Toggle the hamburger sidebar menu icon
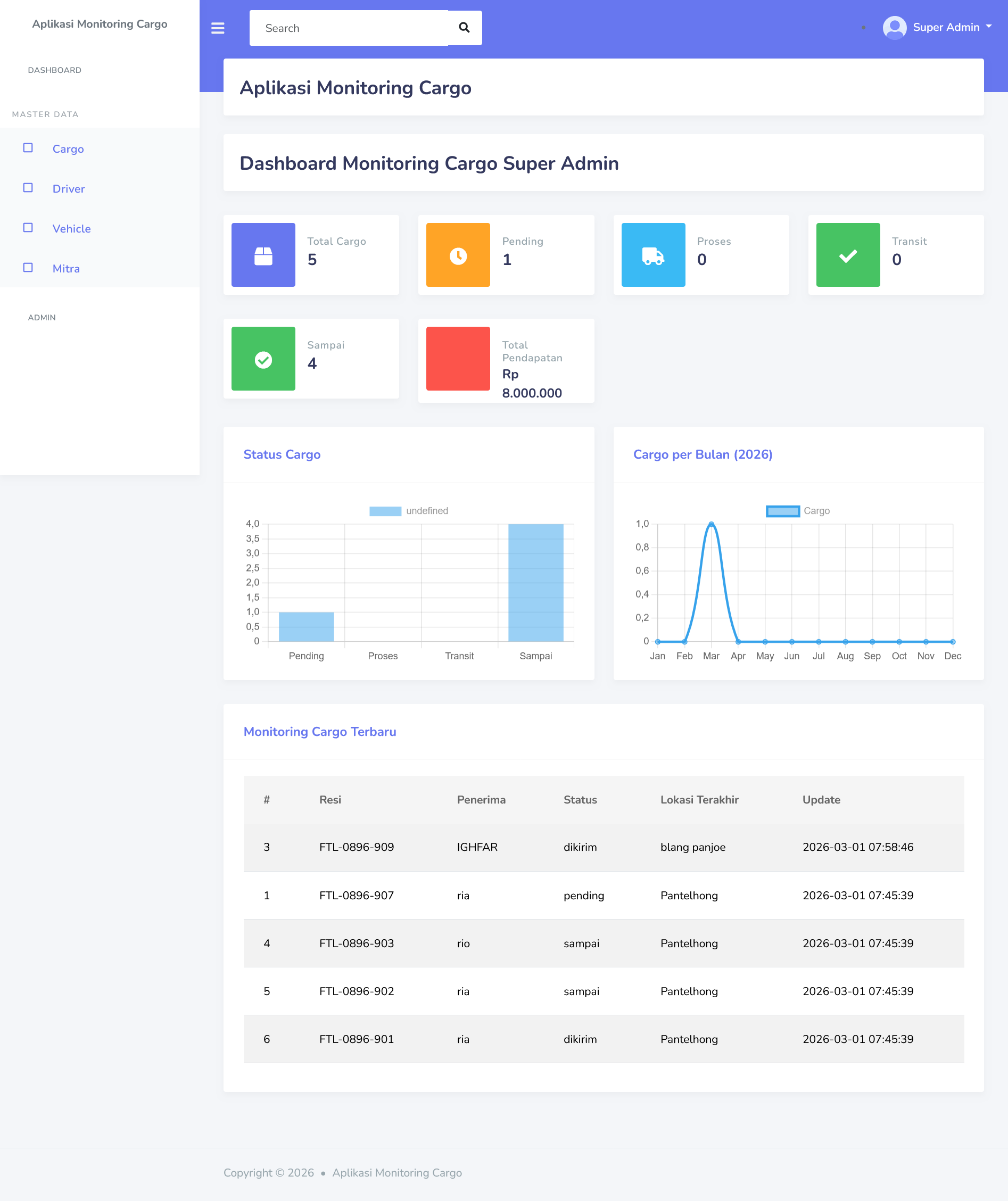 [217, 28]
